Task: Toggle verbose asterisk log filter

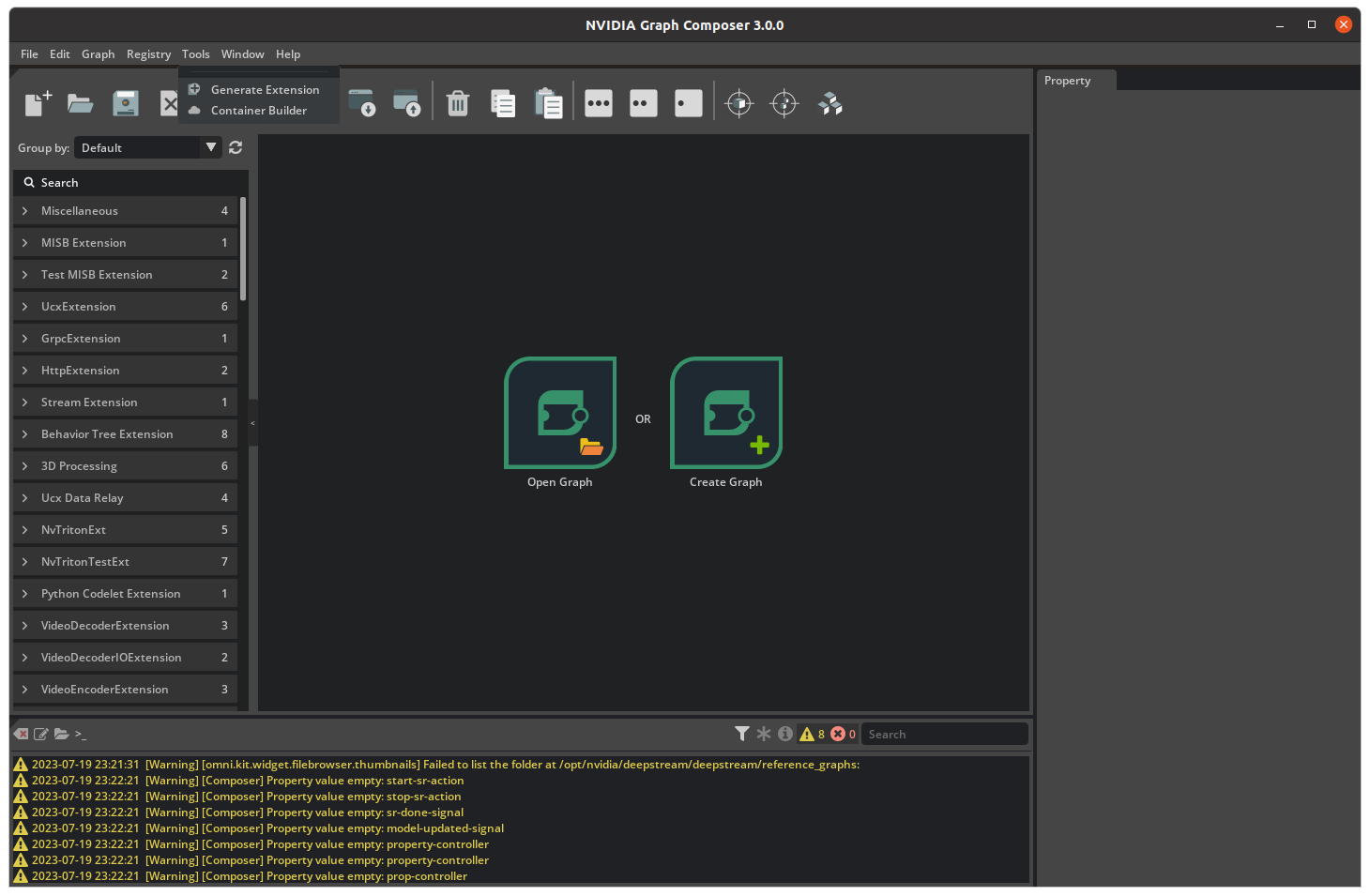Action: (764, 734)
